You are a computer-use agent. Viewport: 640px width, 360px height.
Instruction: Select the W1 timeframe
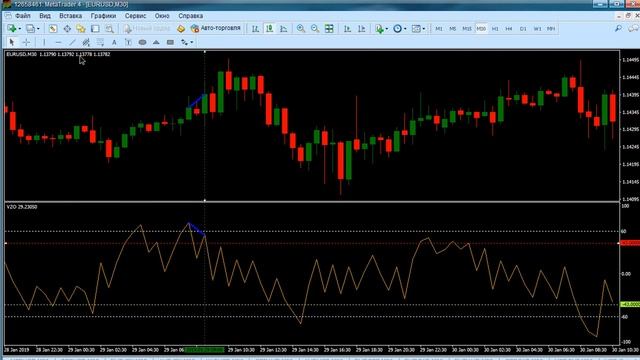click(x=538, y=29)
